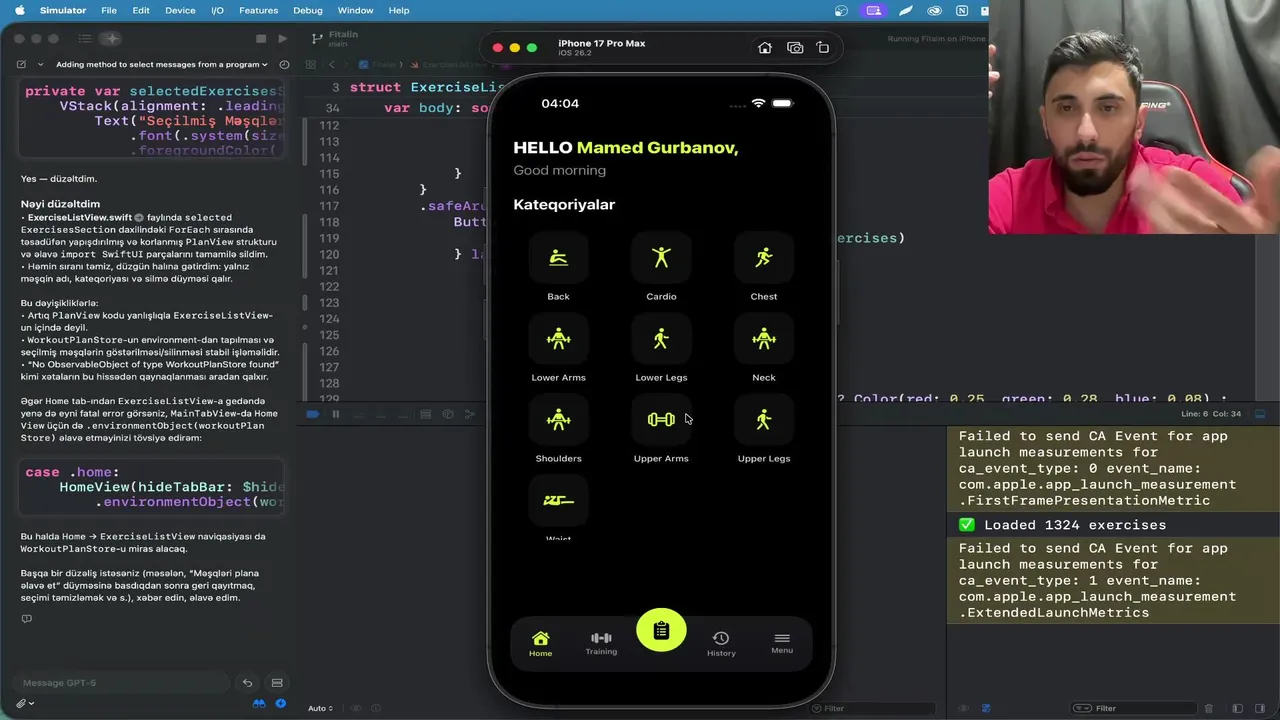Open the attachment paperclip dropdown
Screen dimensions: 1280x720
24,703
